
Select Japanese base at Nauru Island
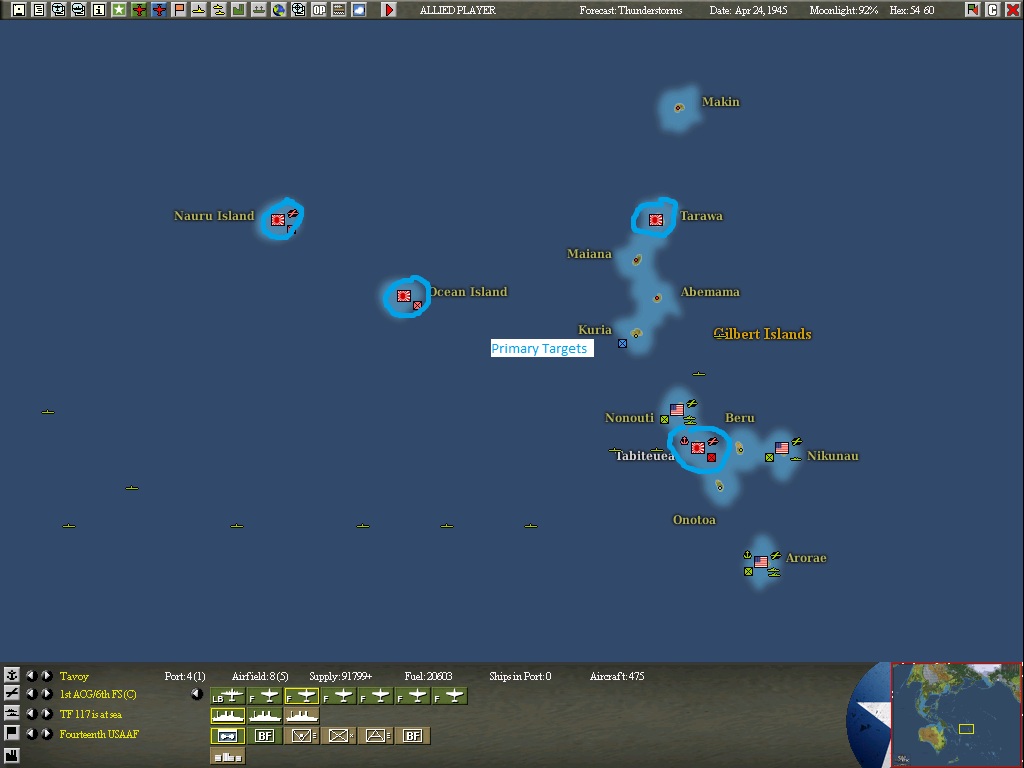click(278, 220)
